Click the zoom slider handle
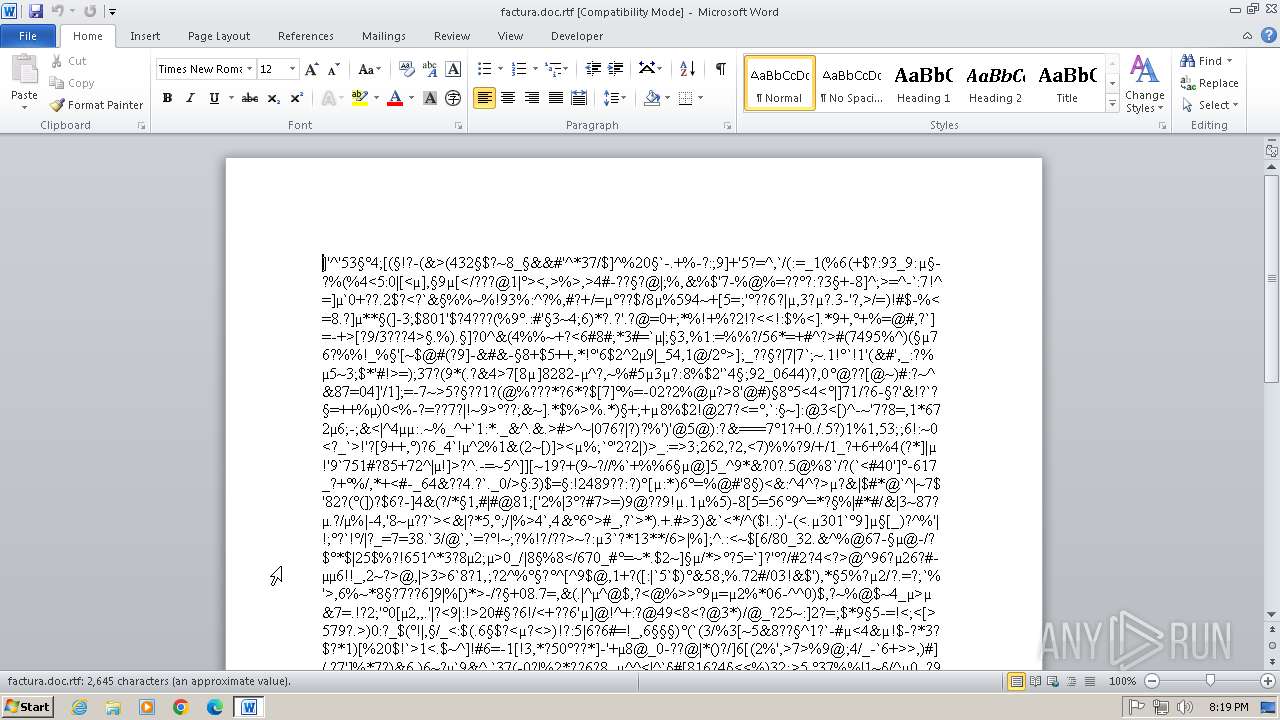The height and width of the screenshot is (720, 1280). click(x=1210, y=681)
